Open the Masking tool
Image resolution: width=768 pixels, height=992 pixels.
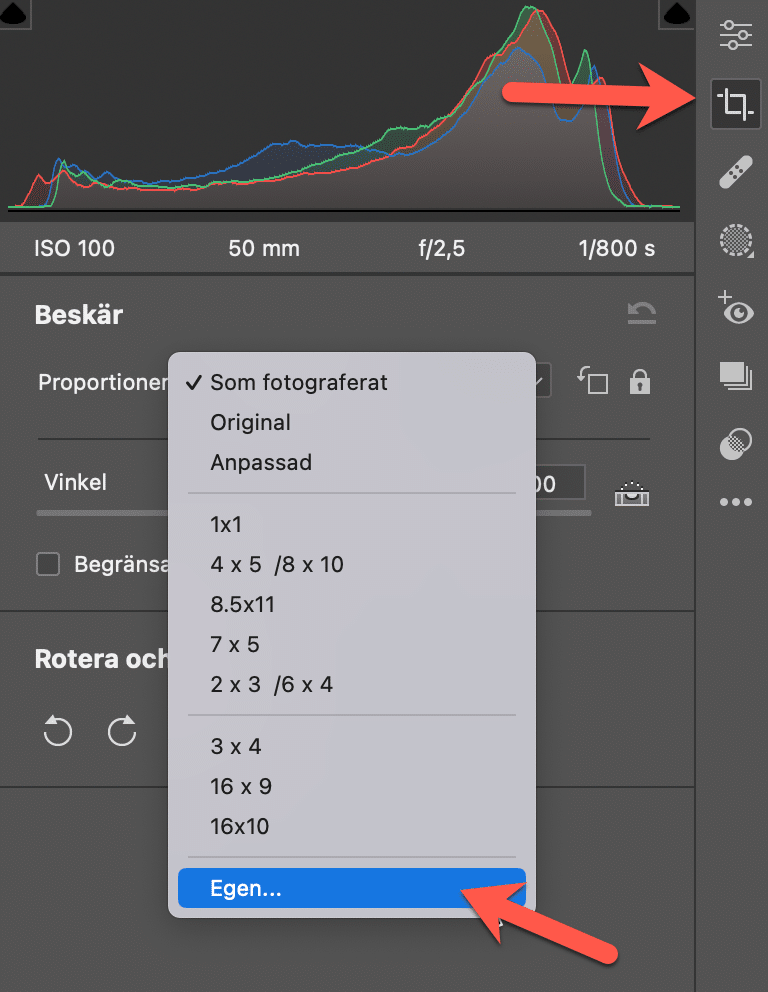[736, 241]
